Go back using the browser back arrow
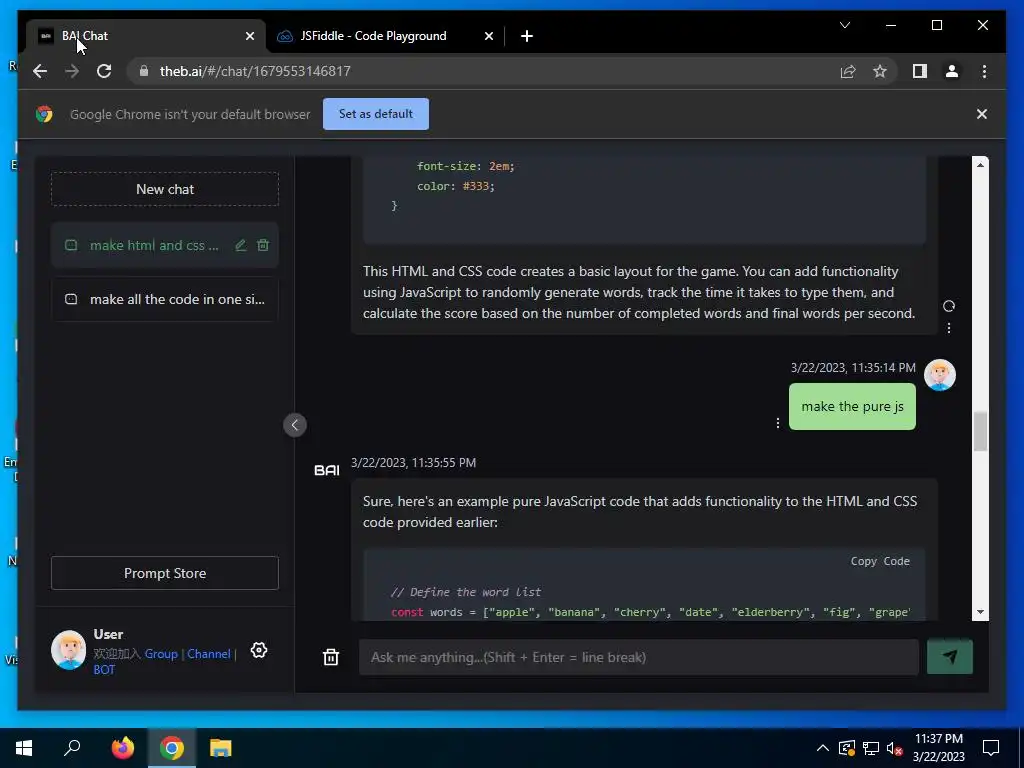This screenshot has height=768, width=1024. (40, 71)
